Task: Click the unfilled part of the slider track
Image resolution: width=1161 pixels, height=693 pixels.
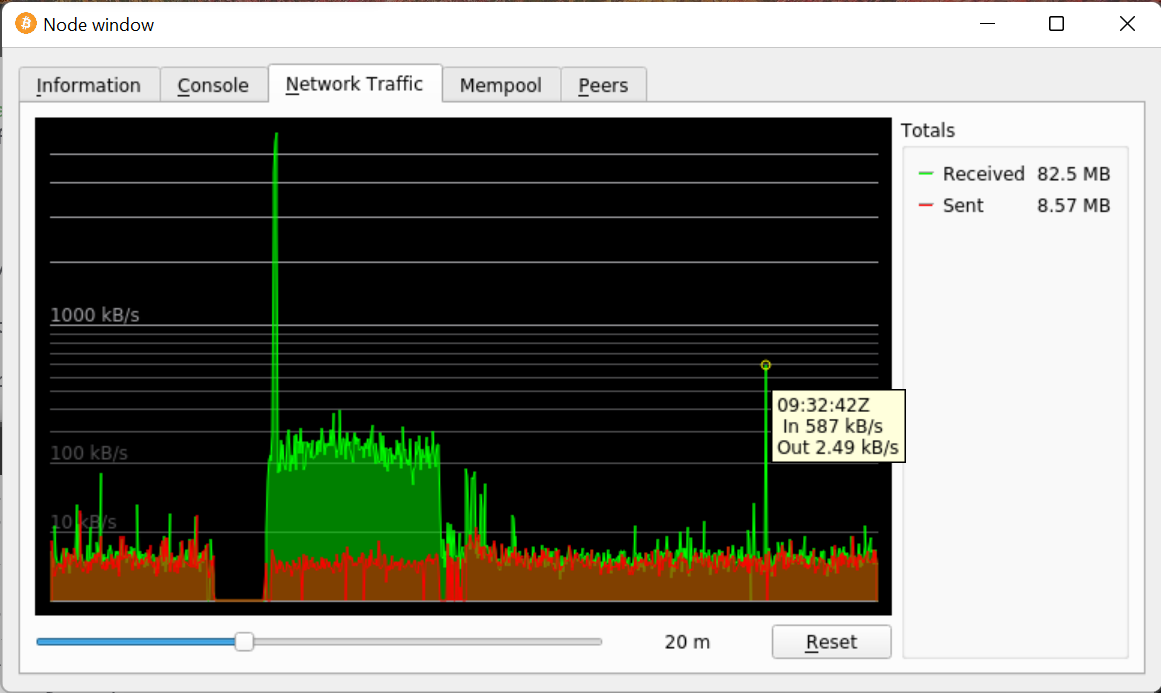Action: (x=427, y=642)
